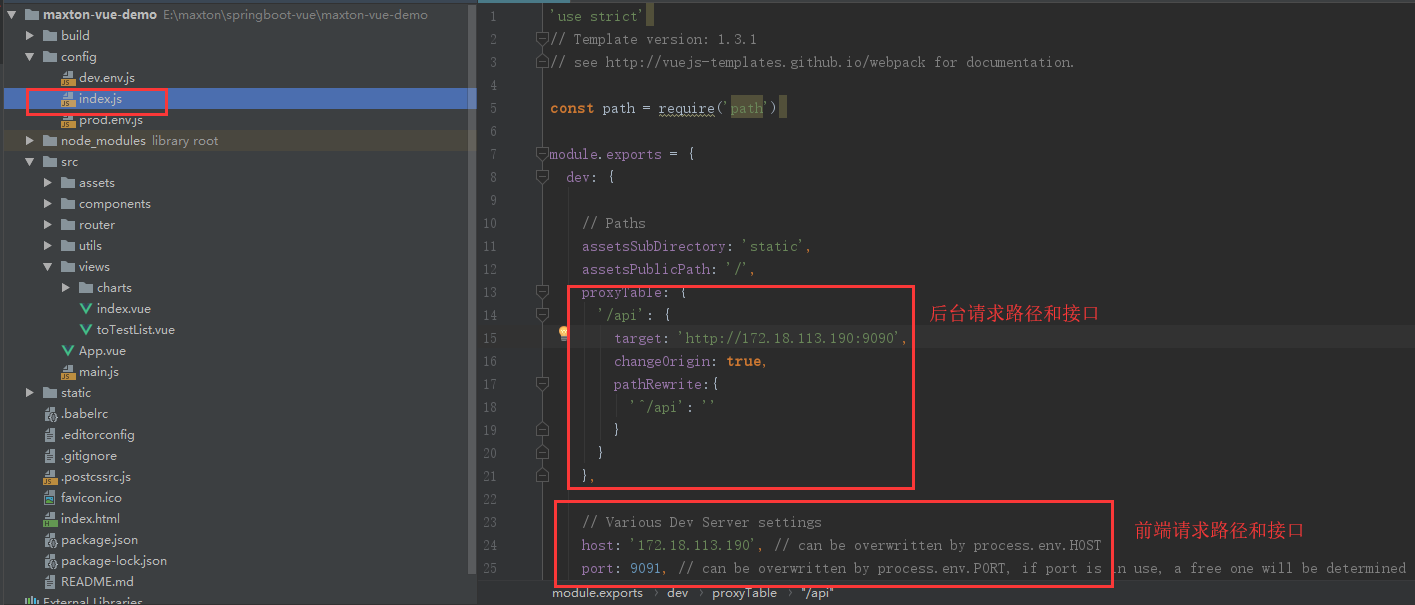Select the build folder icon
The image size is (1415, 605).
tap(49, 36)
